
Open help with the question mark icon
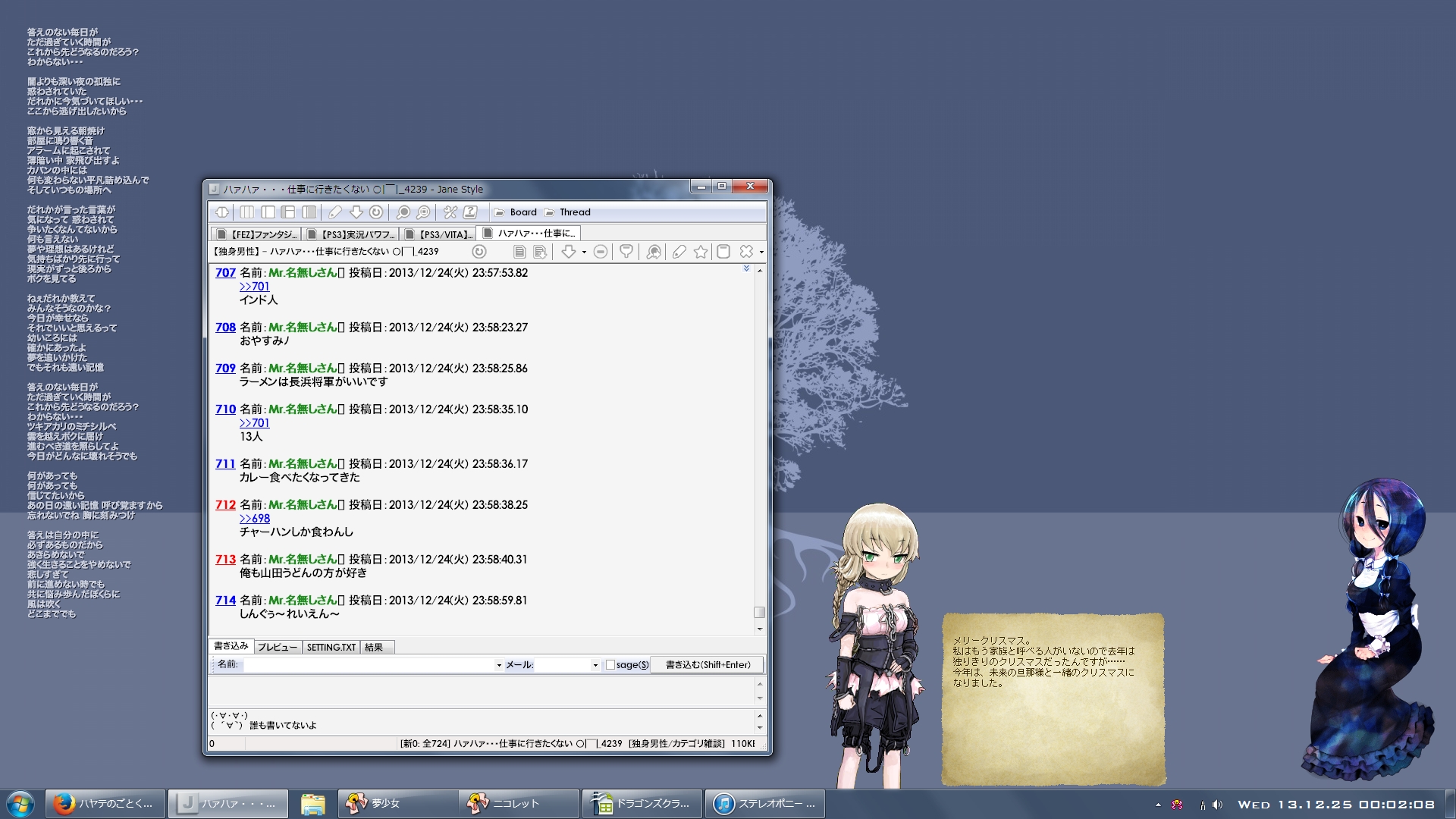[x=470, y=212]
